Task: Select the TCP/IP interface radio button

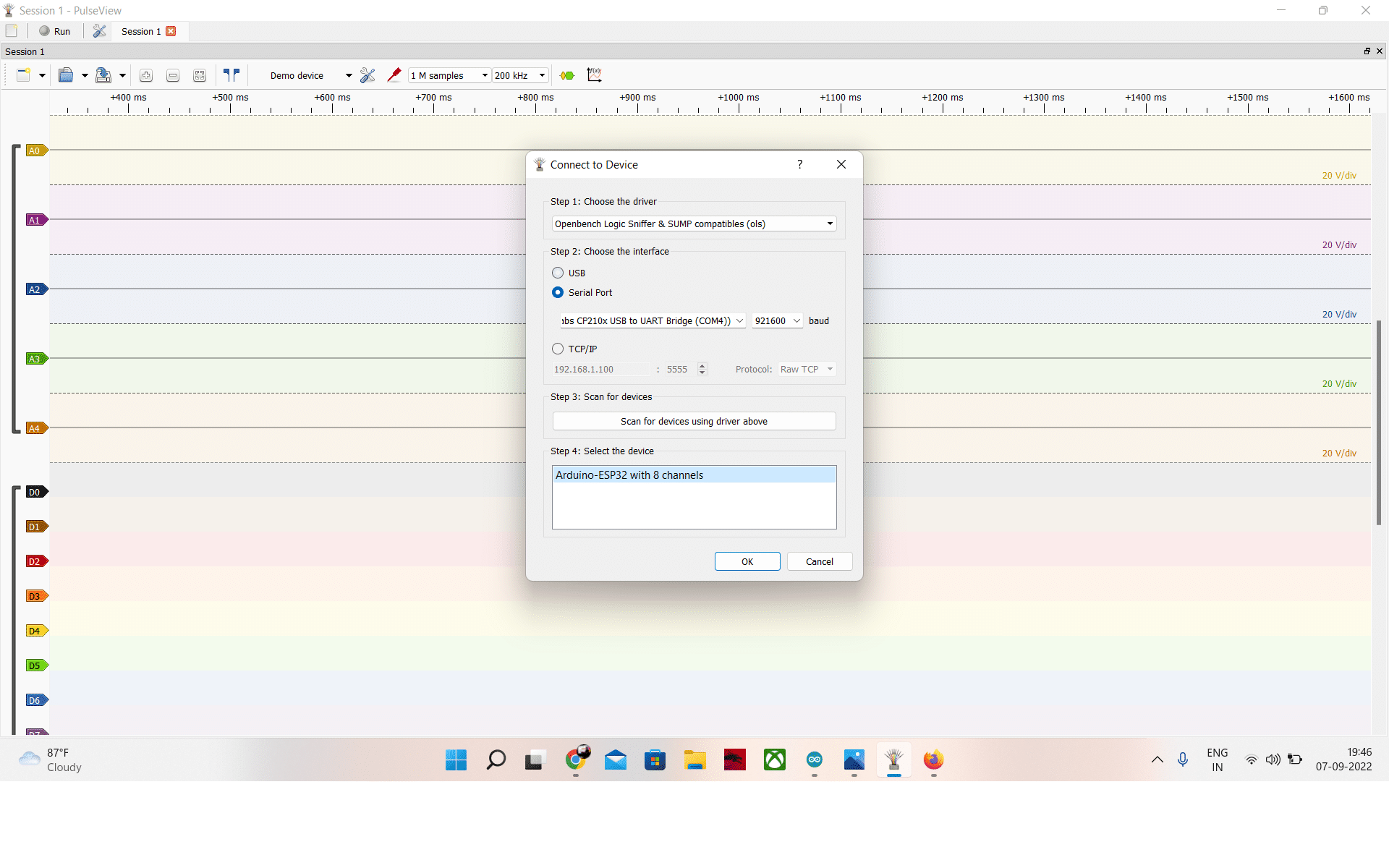Action: click(x=558, y=349)
